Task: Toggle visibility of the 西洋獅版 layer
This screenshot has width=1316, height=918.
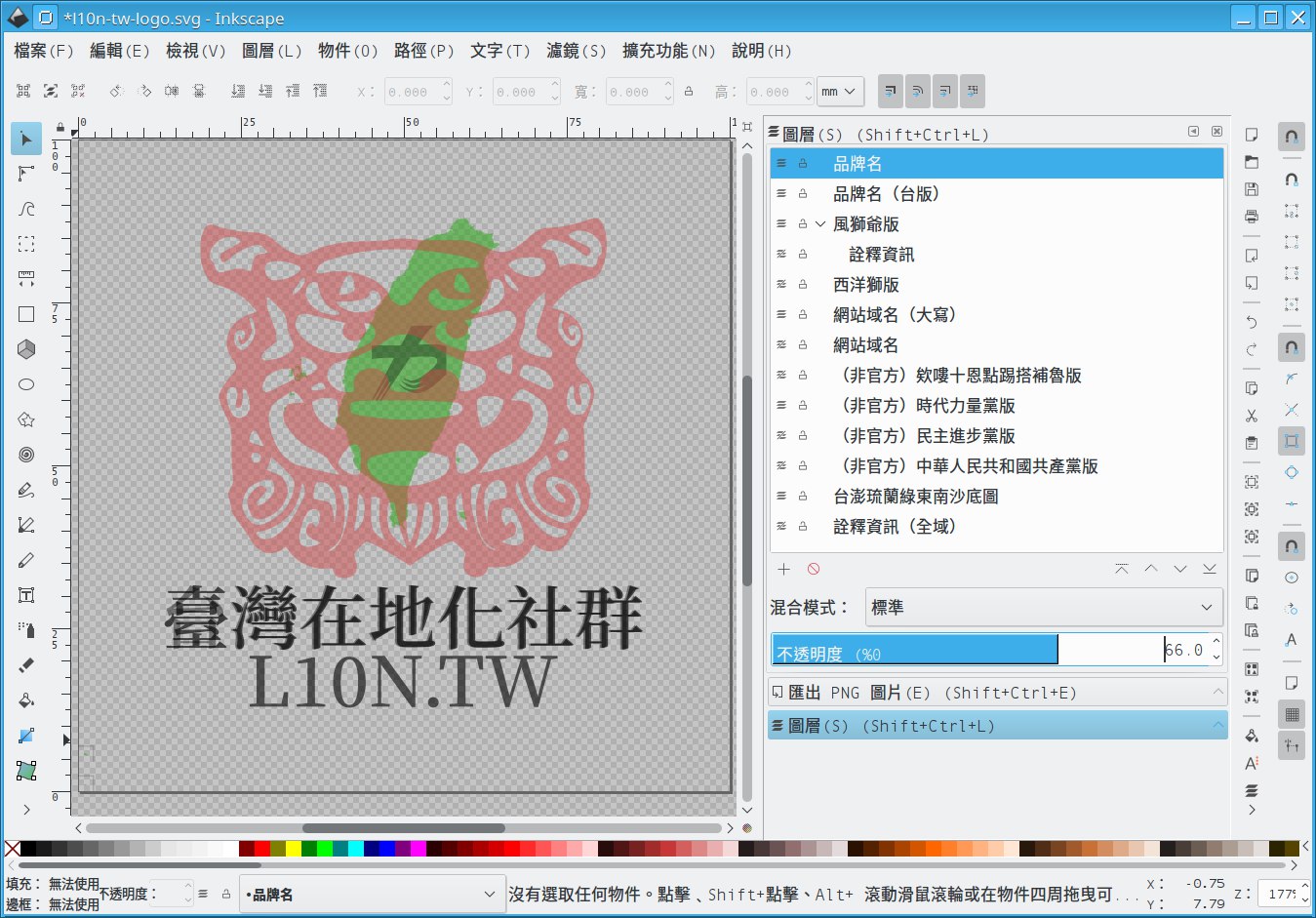Action: 781,285
